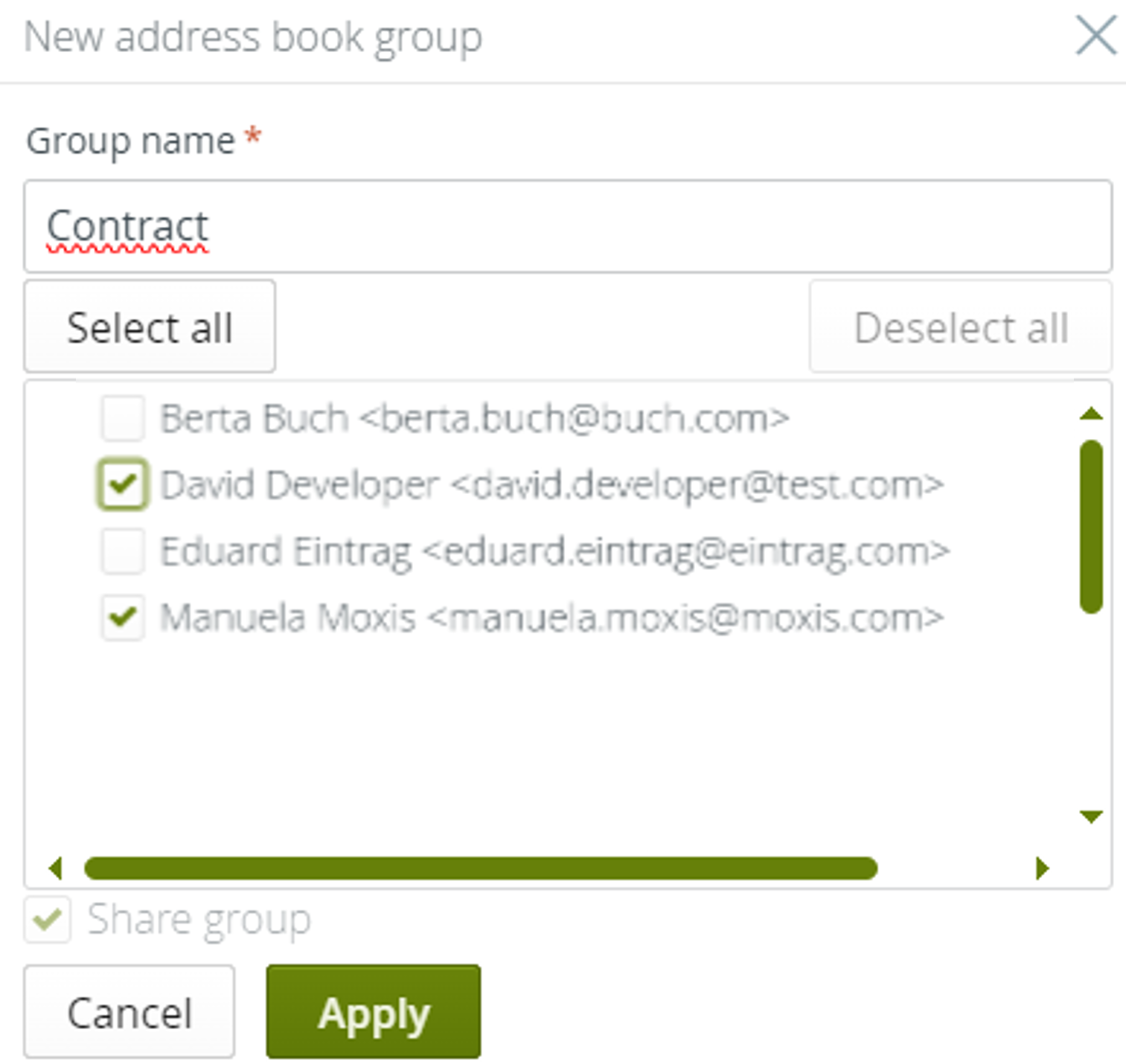The width and height of the screenshot is (1126, 1064).
Task: Disable the Share group option
Action: coord(46,920)
